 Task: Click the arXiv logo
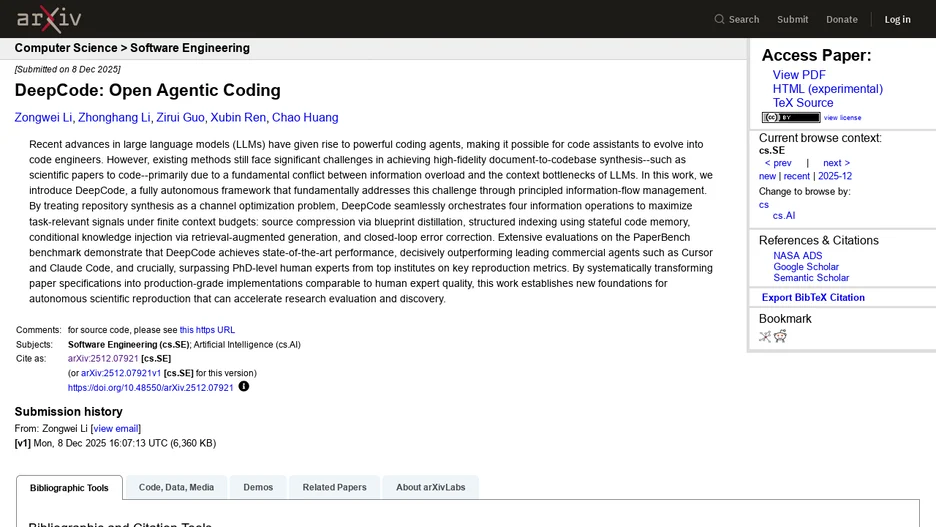(49, 19)
